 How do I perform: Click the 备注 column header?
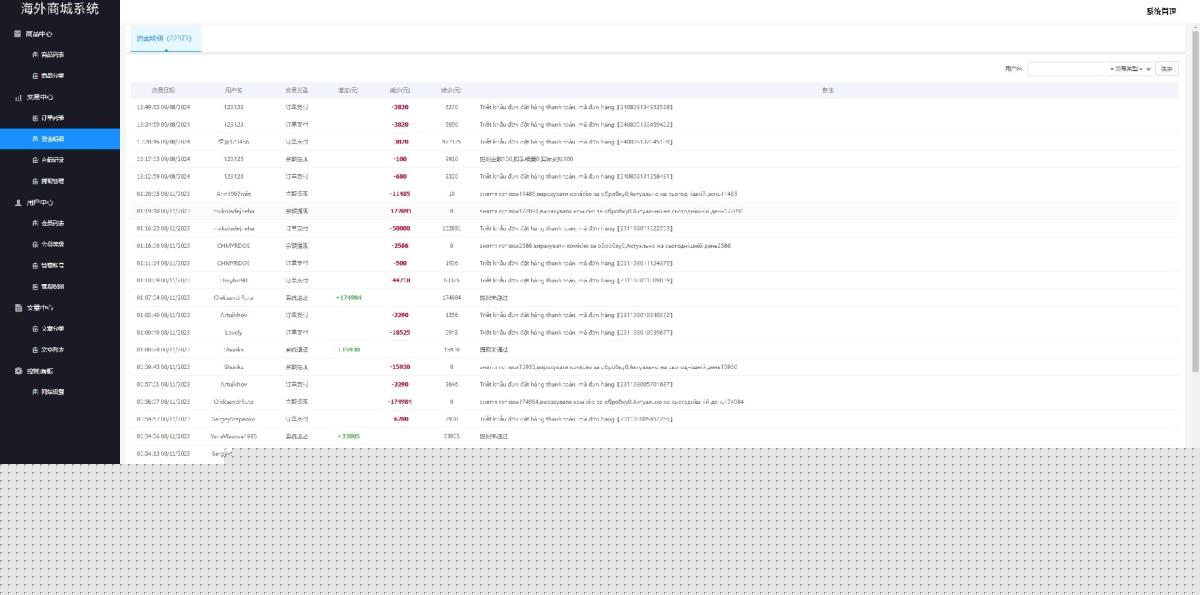pos(828,90)
